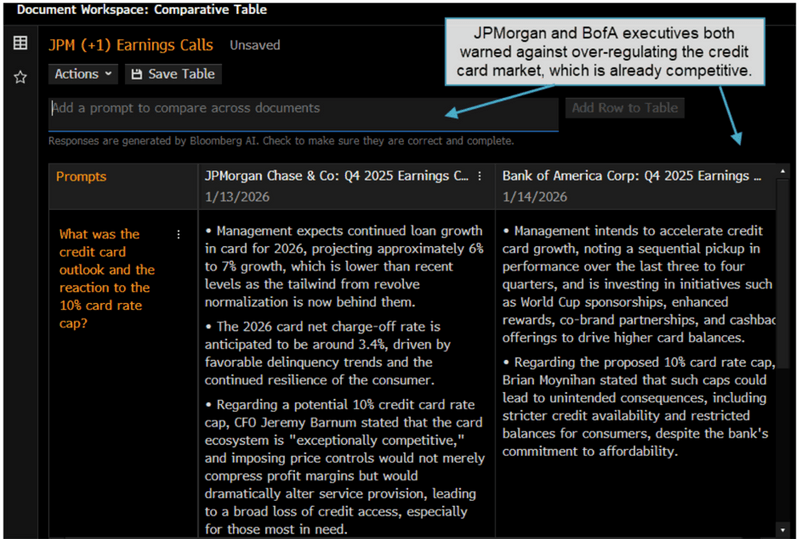Select Bank of America Q4 2025 Earnings header
Screen dimensions: 800x539
[632, 176]
